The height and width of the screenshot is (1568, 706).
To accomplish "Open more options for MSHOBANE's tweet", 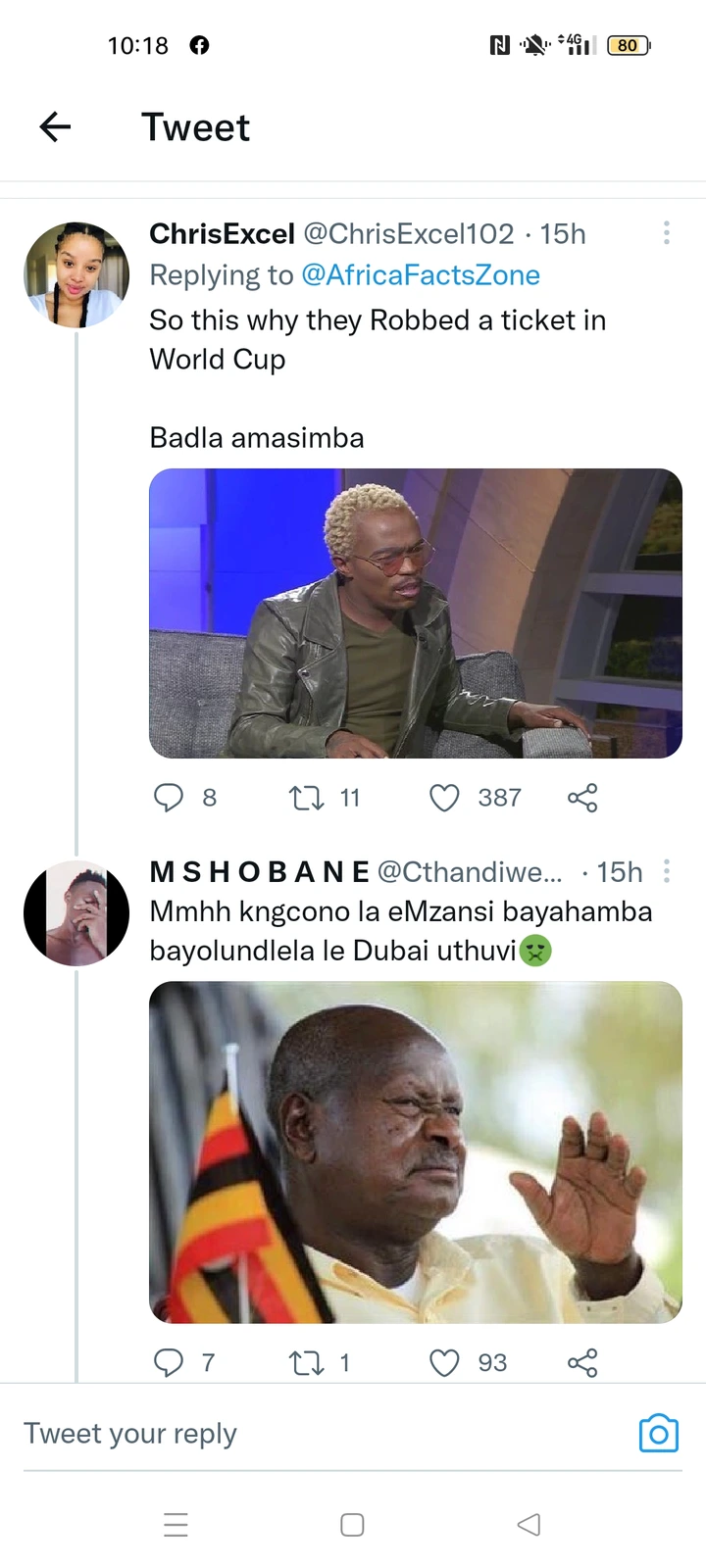I will tap(667, 871).
